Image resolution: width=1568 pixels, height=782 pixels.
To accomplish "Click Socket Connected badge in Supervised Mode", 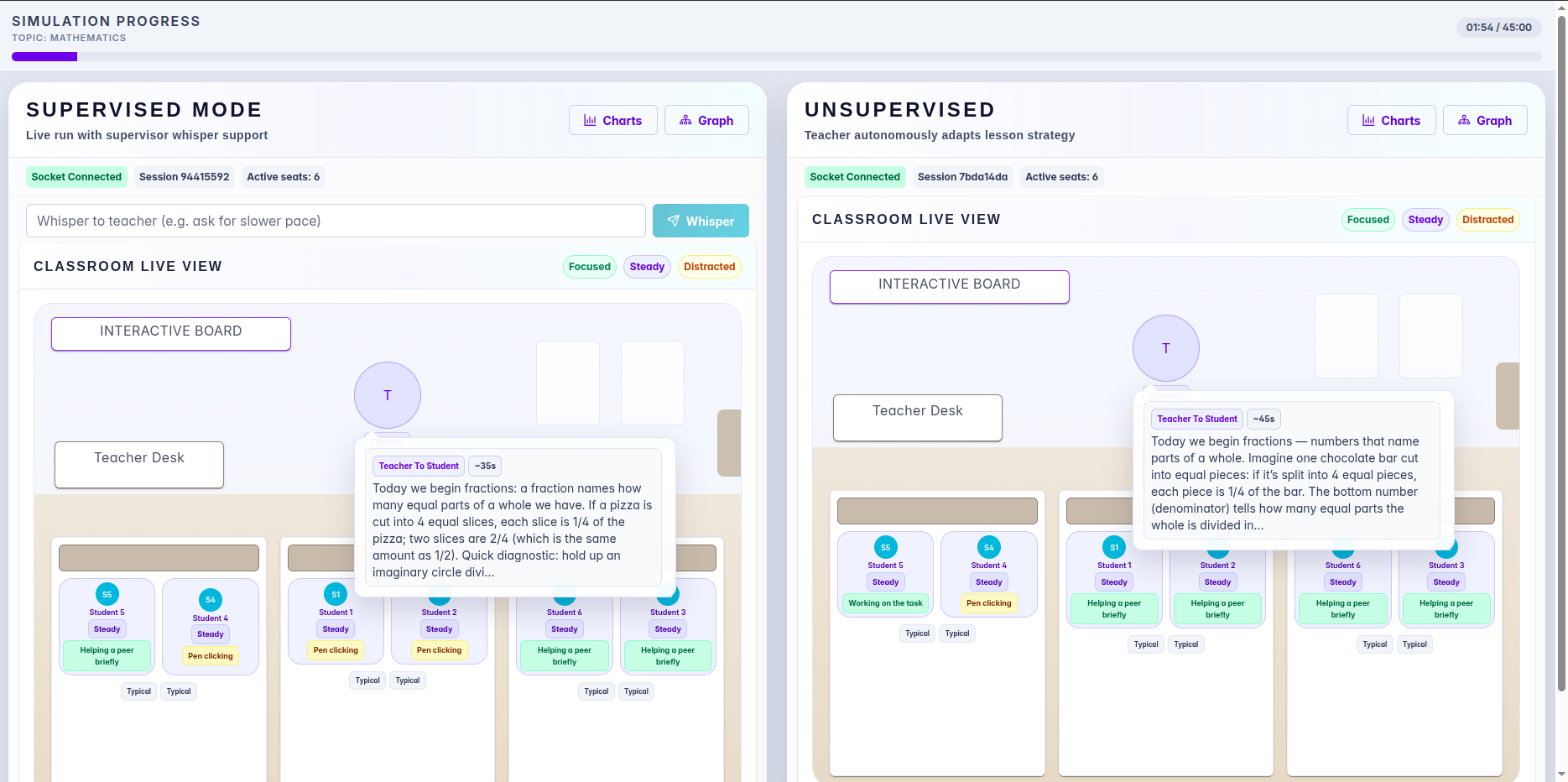I will click(x=76, y=177).
